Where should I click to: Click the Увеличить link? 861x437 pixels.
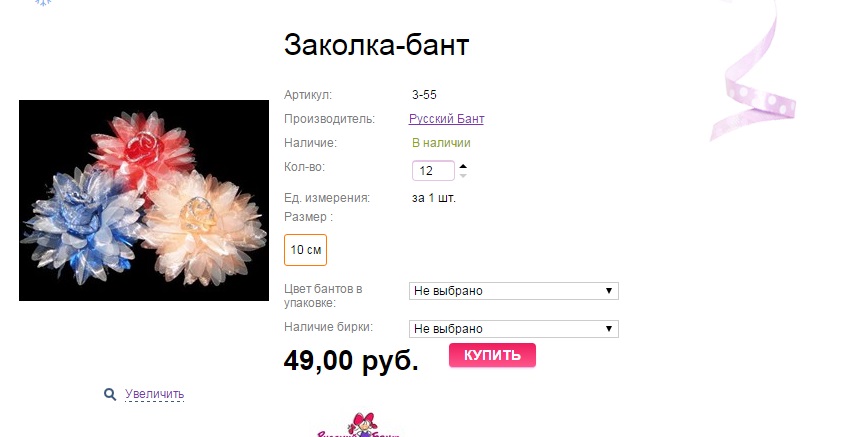pyautogui.click(x=154, y=394)
